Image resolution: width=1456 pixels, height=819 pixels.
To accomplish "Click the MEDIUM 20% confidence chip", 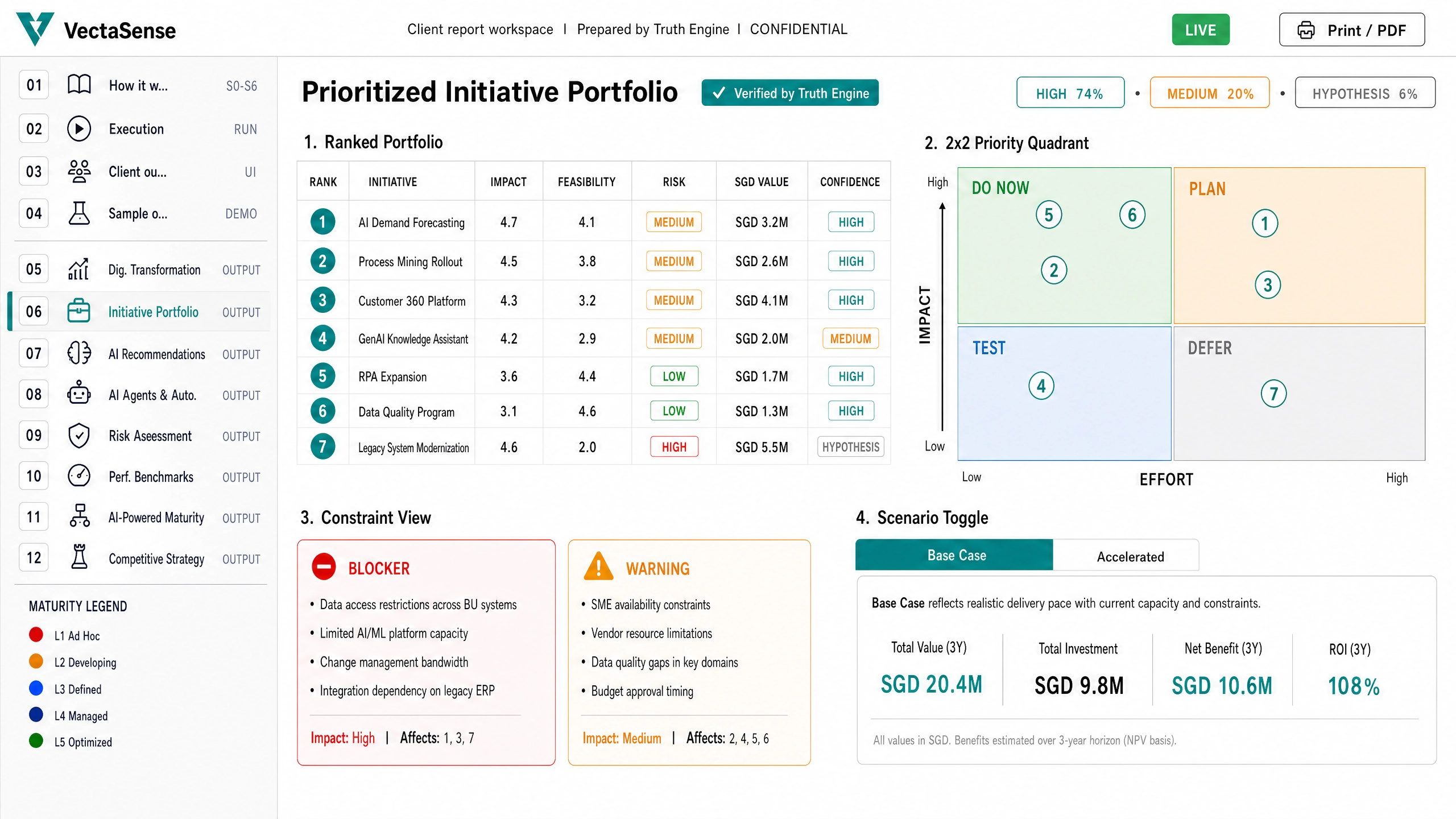I will click(x=1210, y=93).
